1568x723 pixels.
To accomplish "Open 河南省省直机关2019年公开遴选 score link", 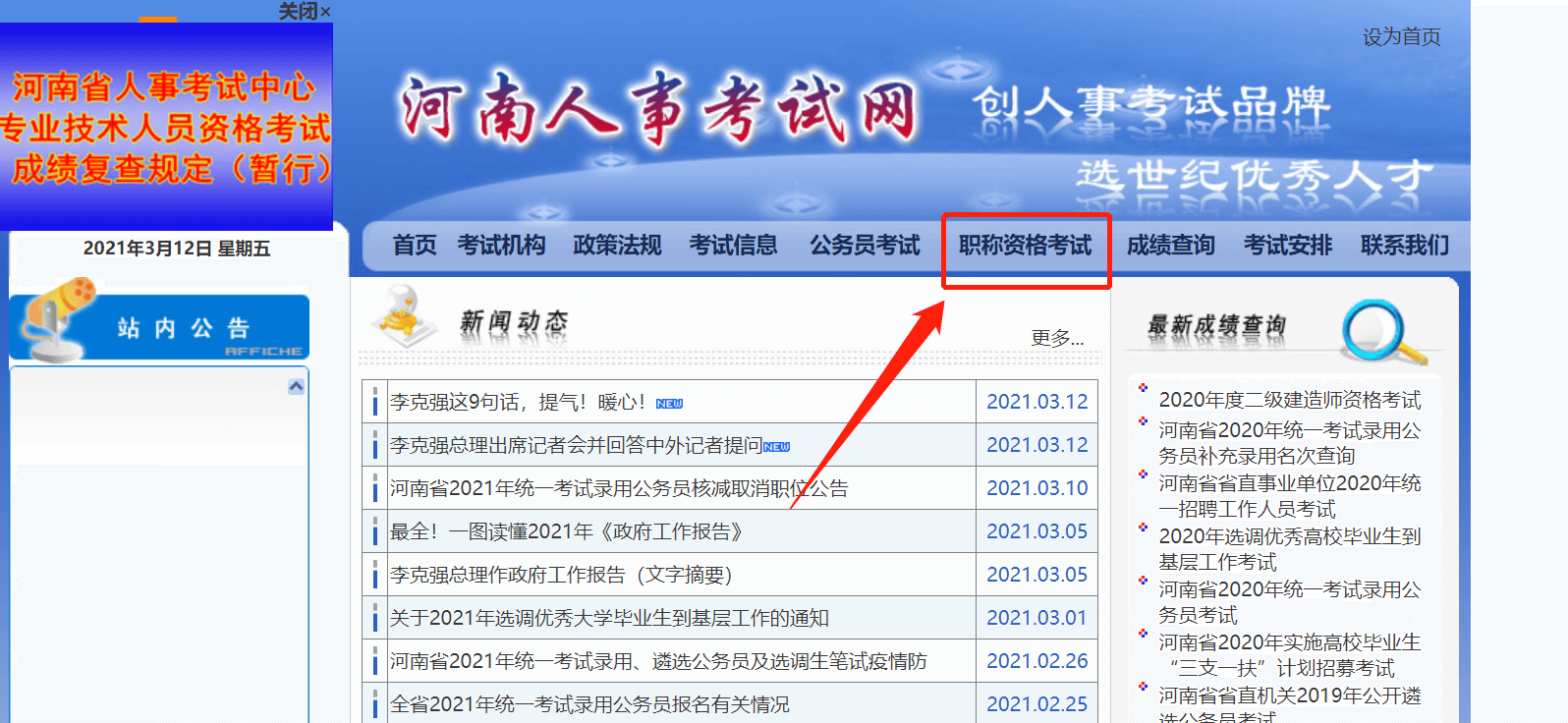I will (x=1290, y=703).
